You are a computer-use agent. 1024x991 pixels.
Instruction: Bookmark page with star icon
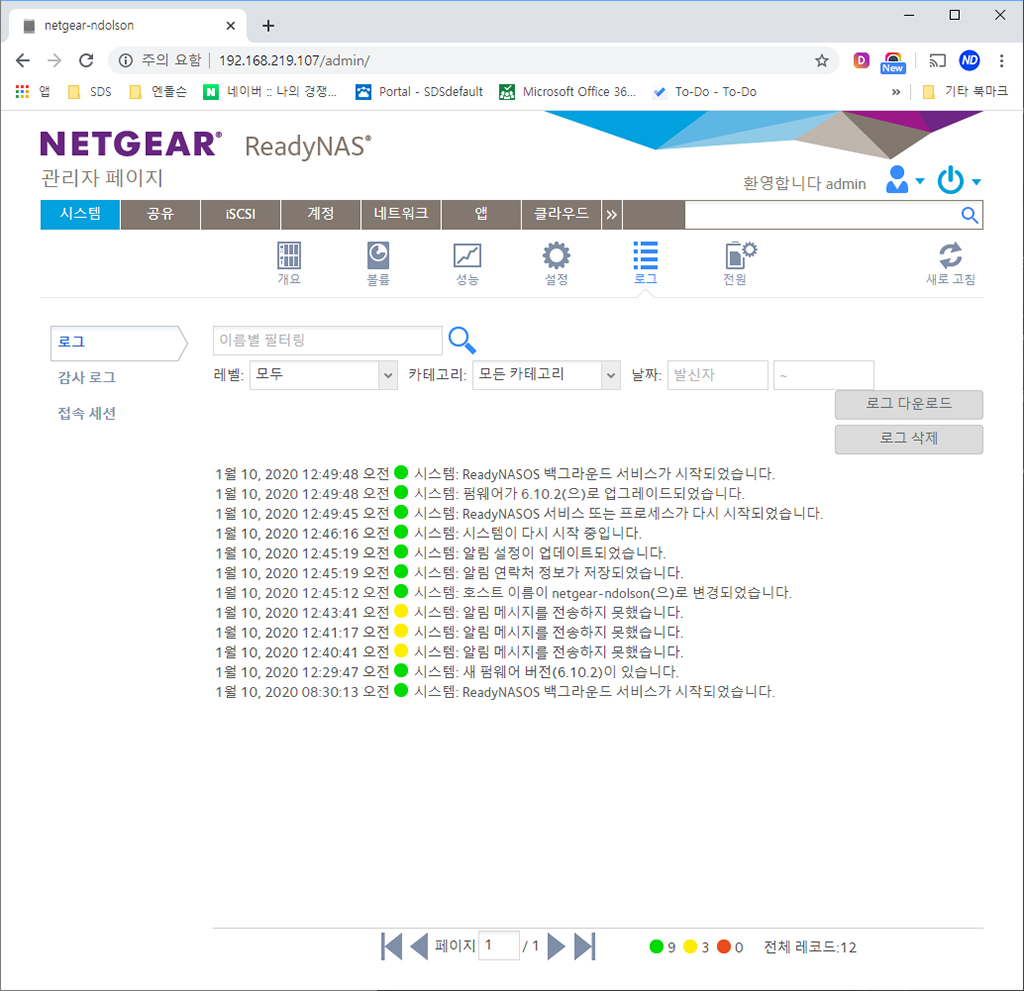click(x=822, y=61)
